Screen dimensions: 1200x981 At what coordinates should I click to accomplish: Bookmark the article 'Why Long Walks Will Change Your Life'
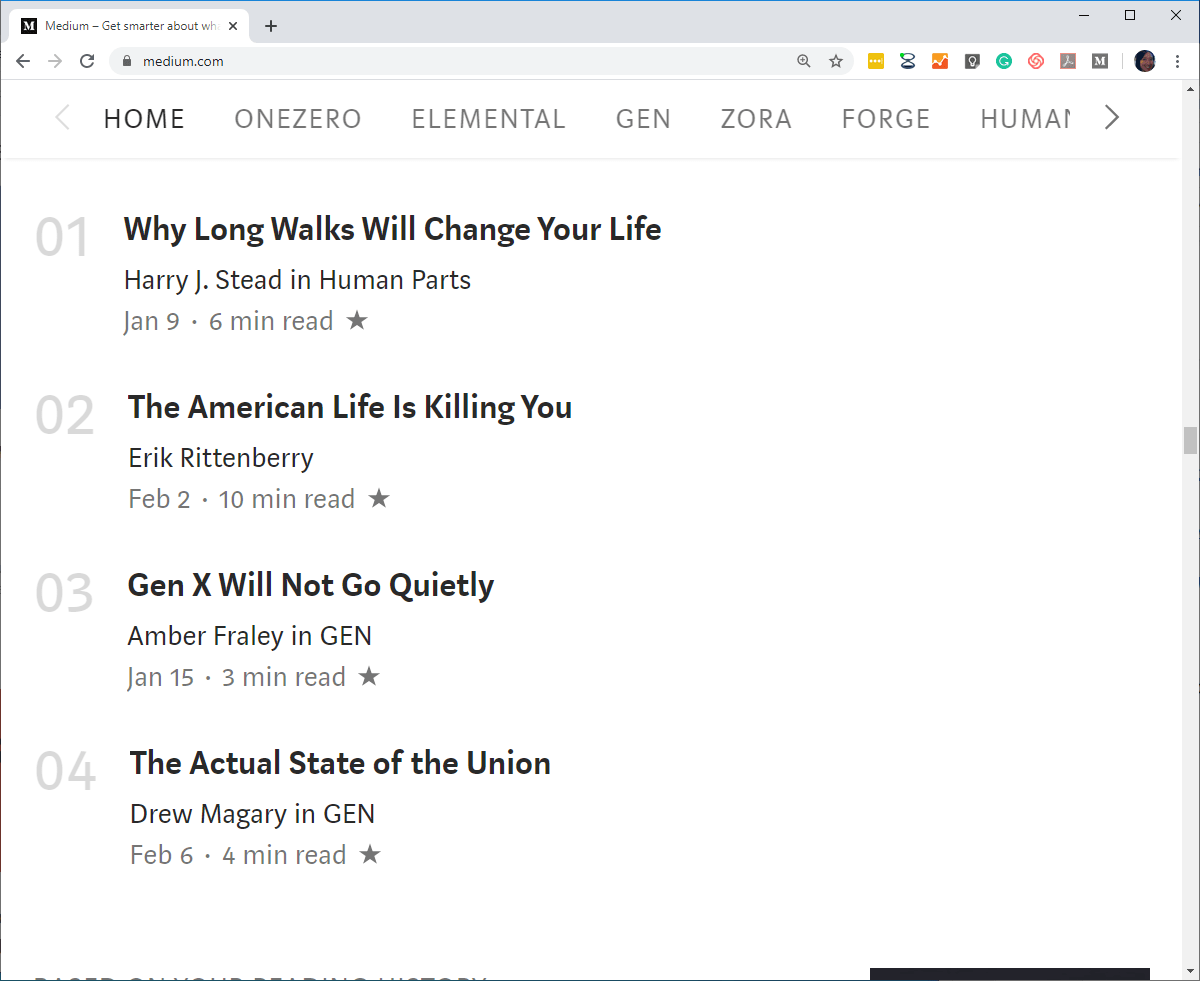pos(357,321)
